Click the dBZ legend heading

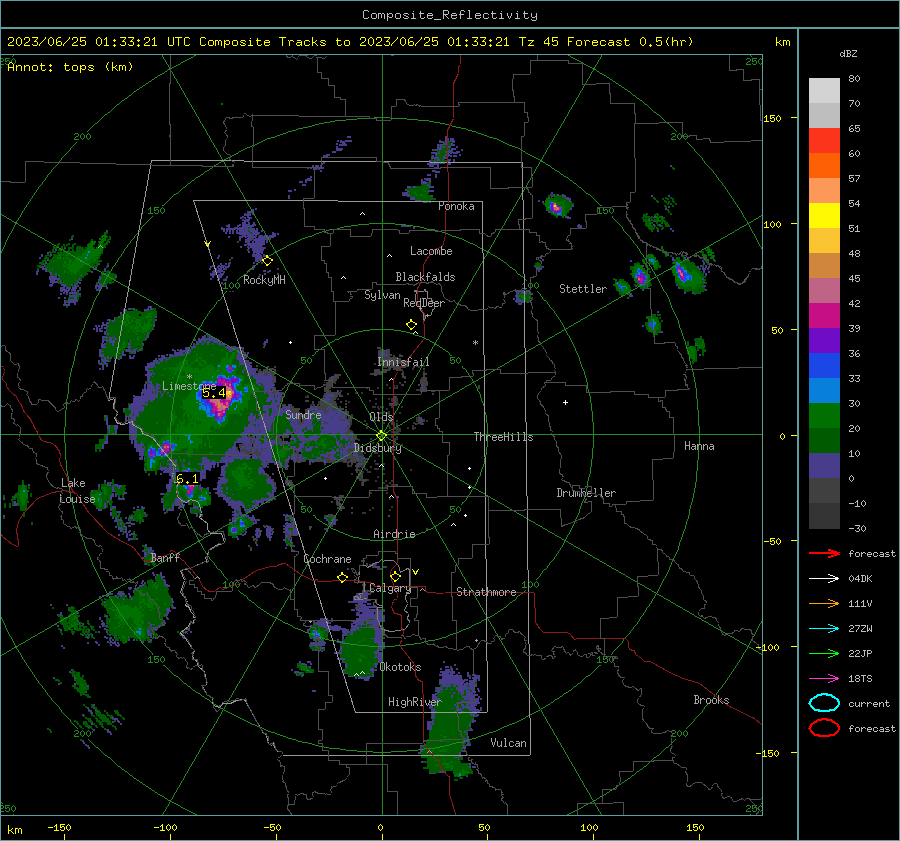coord(848,53)
